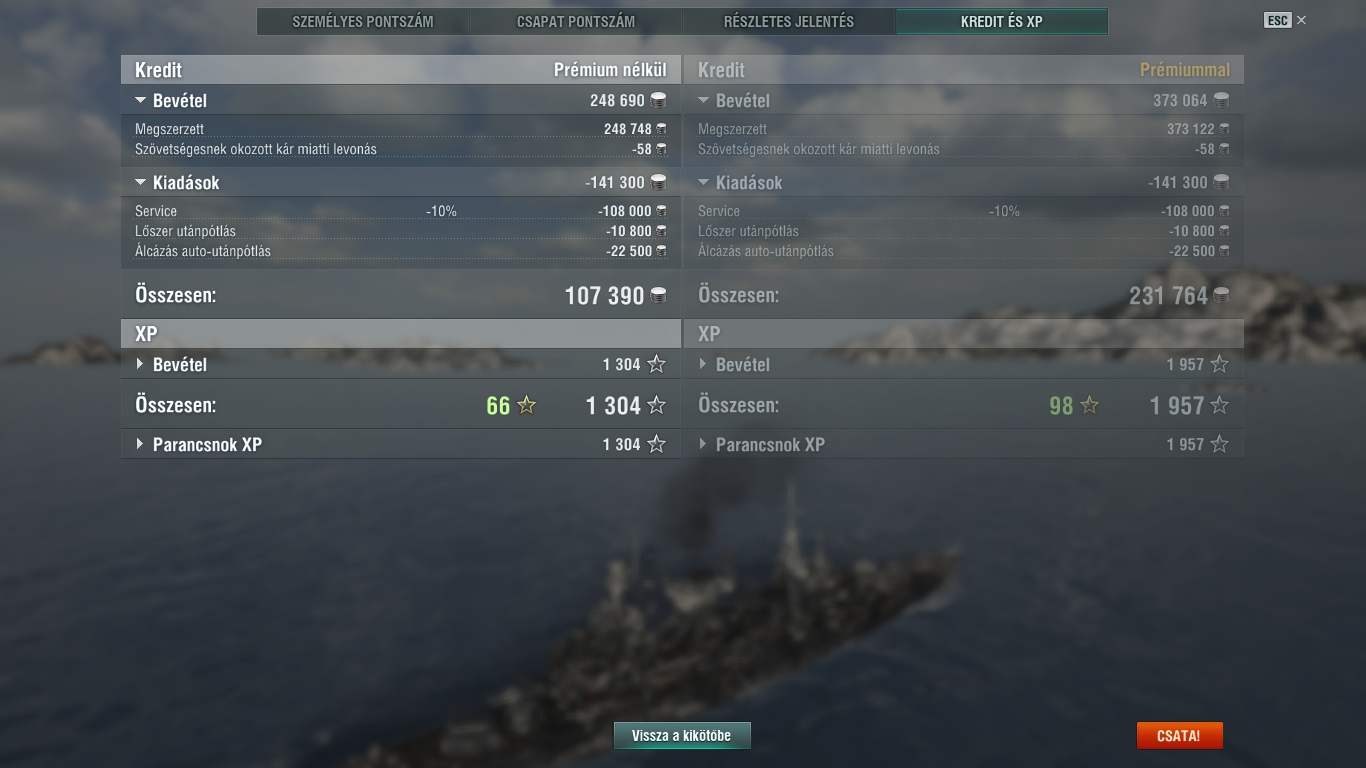The image size is (1366, 768).
Task: Click the star icon beside 1 304 Összesen
Action: [656, 405]
